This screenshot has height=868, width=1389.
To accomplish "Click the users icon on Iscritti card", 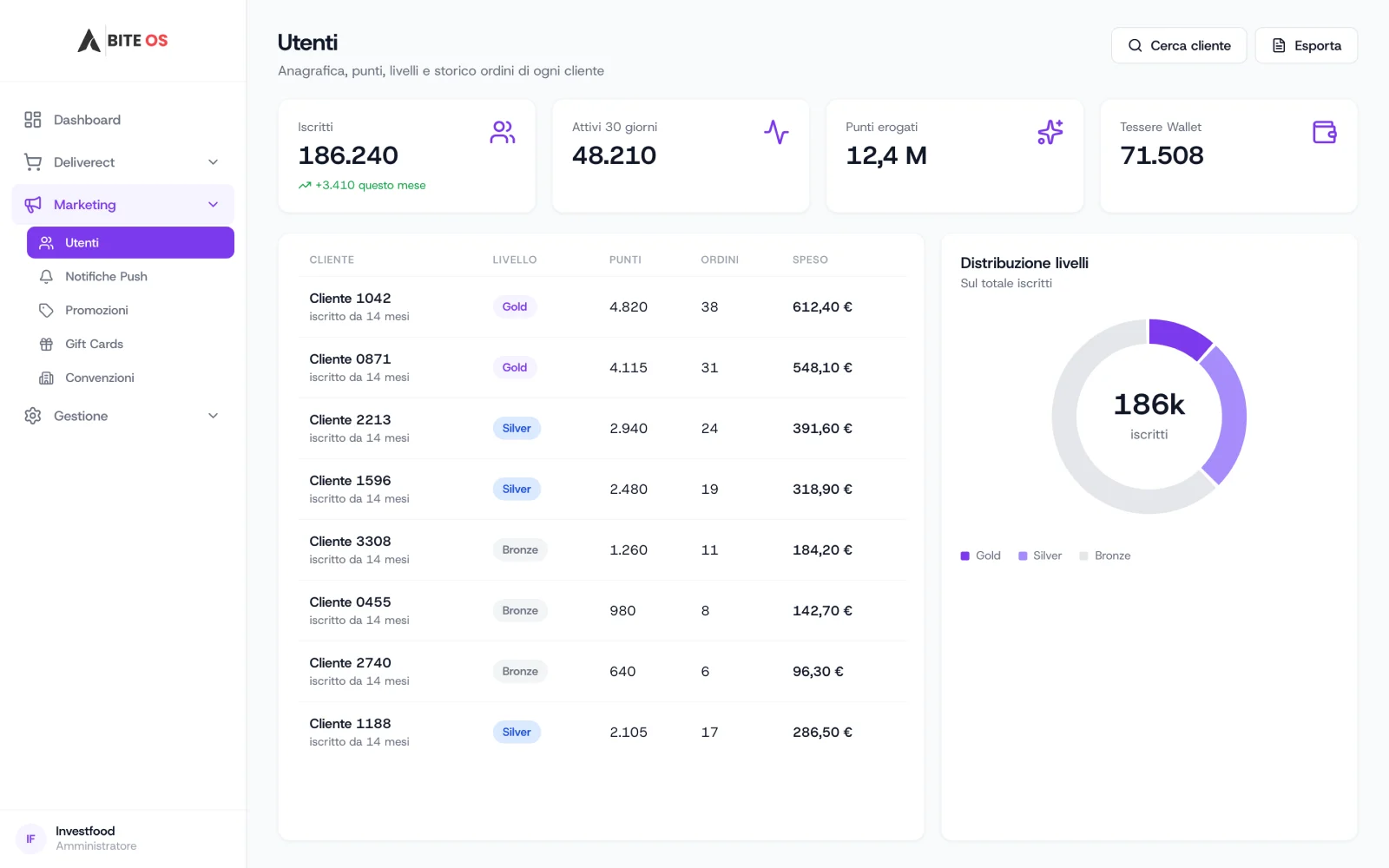I will (x=503, y=132).
